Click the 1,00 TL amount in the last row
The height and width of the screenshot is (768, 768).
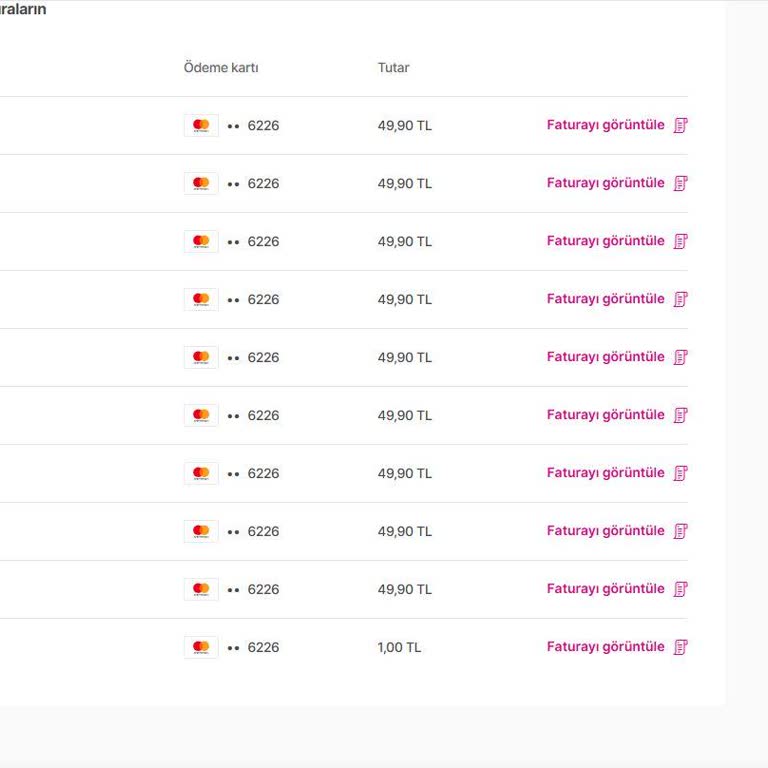pos(399,647)
